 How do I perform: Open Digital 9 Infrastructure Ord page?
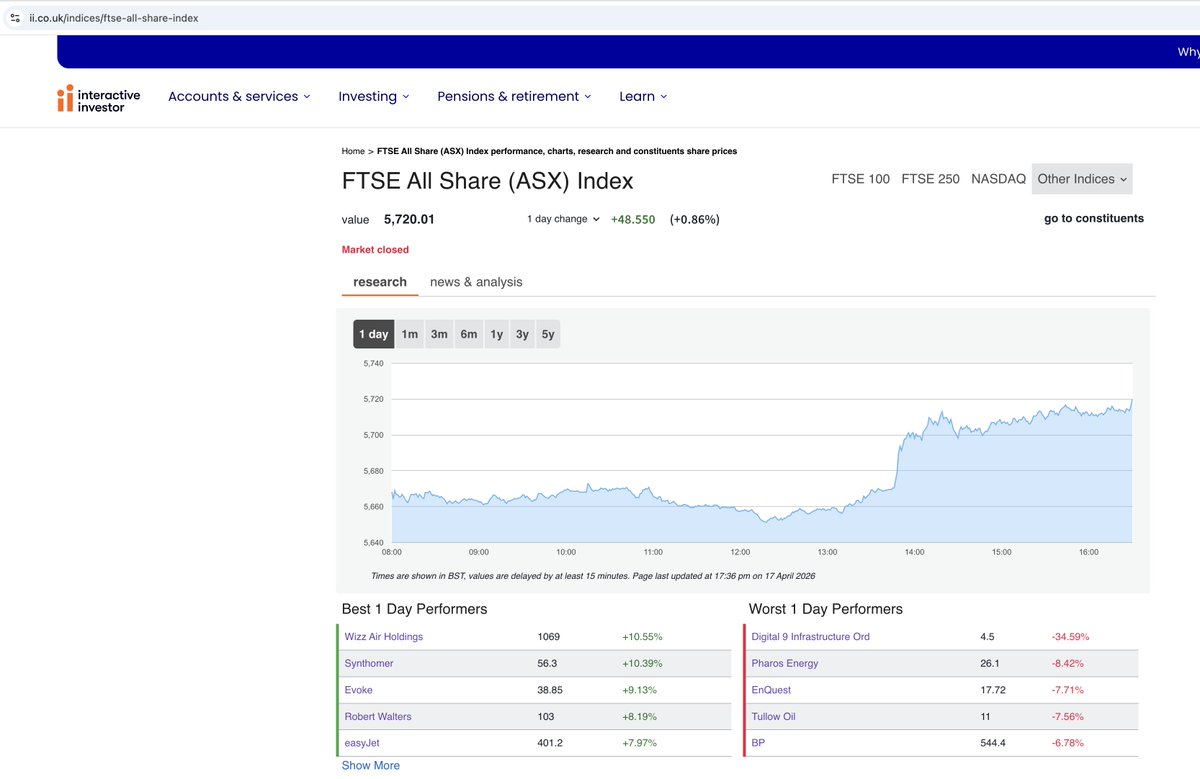[x=811, y=636]
